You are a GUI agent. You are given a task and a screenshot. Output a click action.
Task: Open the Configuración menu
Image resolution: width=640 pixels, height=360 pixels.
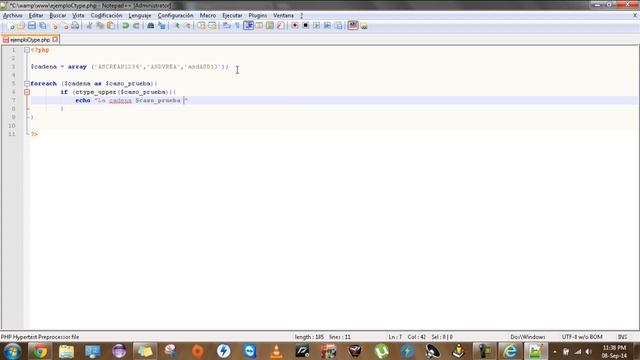click(x=176, y=16)
